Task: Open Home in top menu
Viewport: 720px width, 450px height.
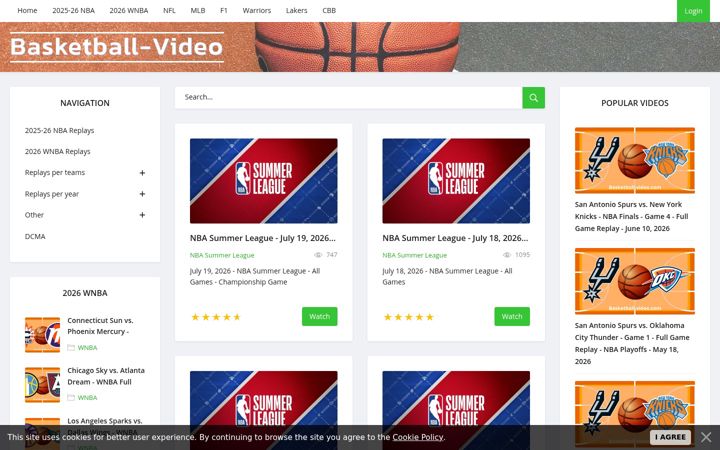Action: [27, 11]
